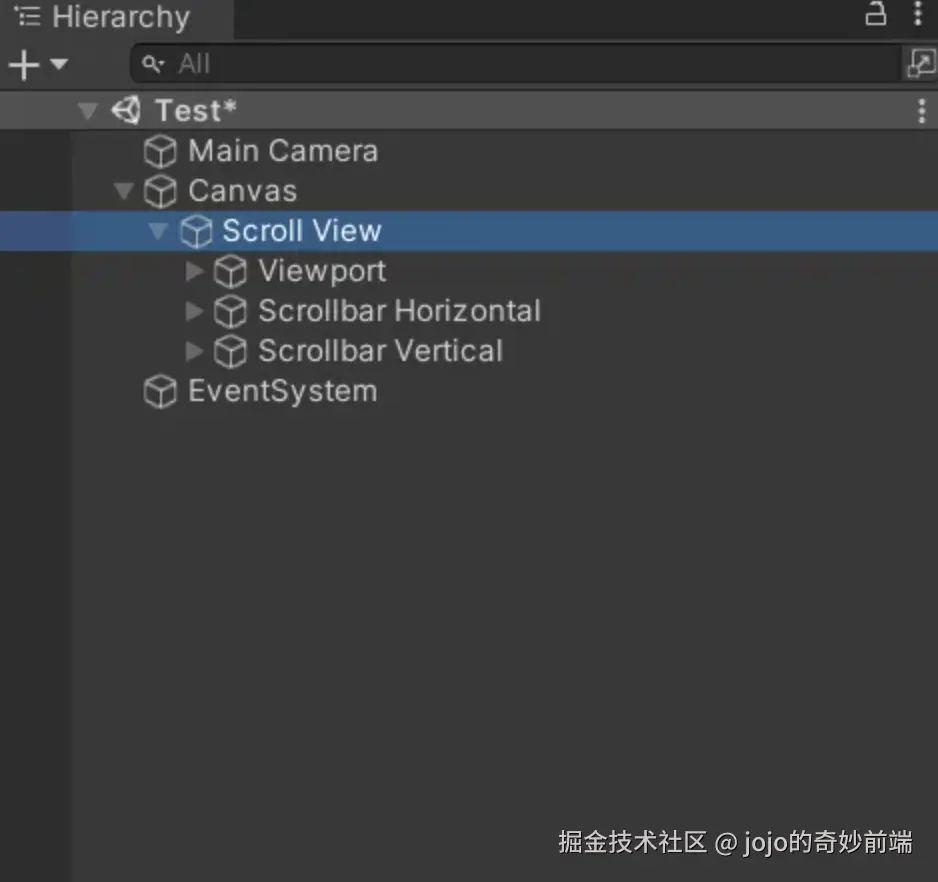The width and height of the screenshot is (938, 882).
Task: Click the Main Camera cube icon
Action: 160,152
